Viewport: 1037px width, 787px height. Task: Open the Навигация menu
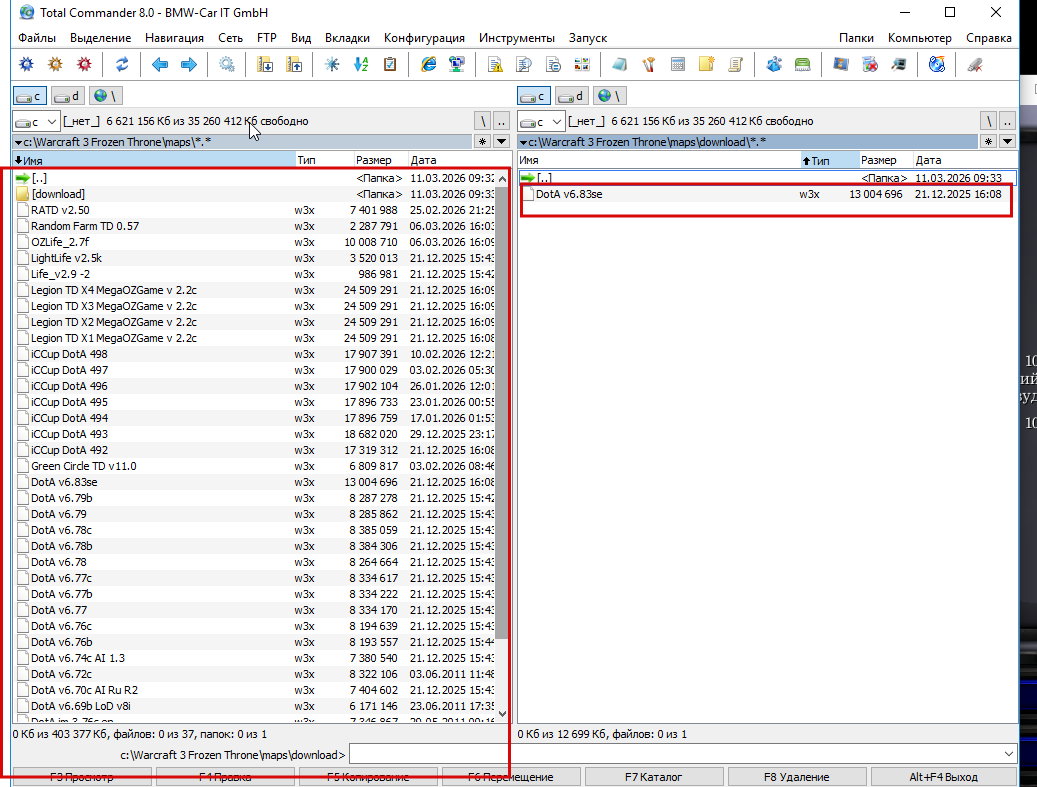coord(175,38)
